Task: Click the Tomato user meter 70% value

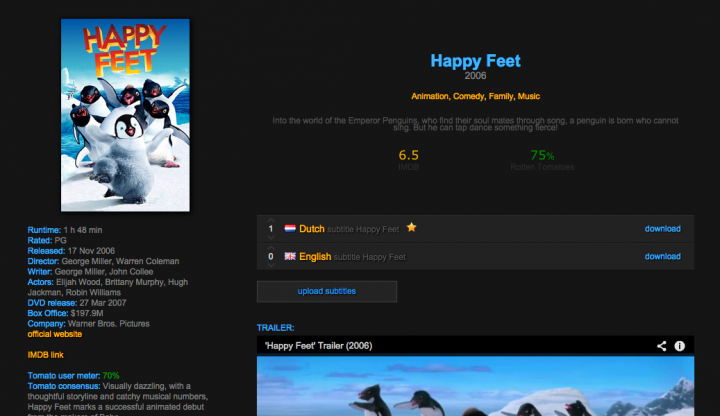Action: pyautogui.click(x=111, y=376)
